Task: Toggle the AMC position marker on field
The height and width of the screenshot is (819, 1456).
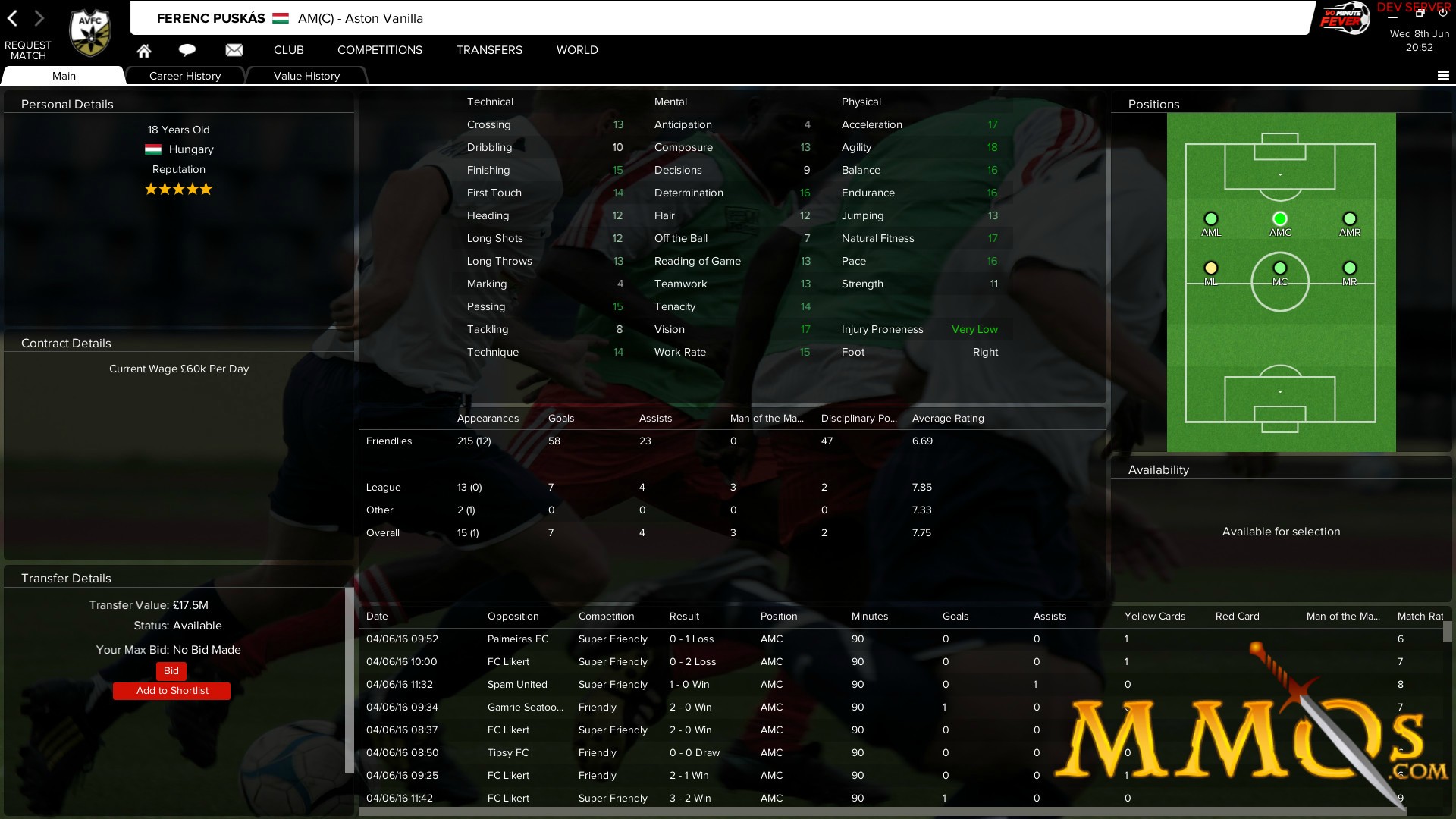Action: click(1279, 218)
